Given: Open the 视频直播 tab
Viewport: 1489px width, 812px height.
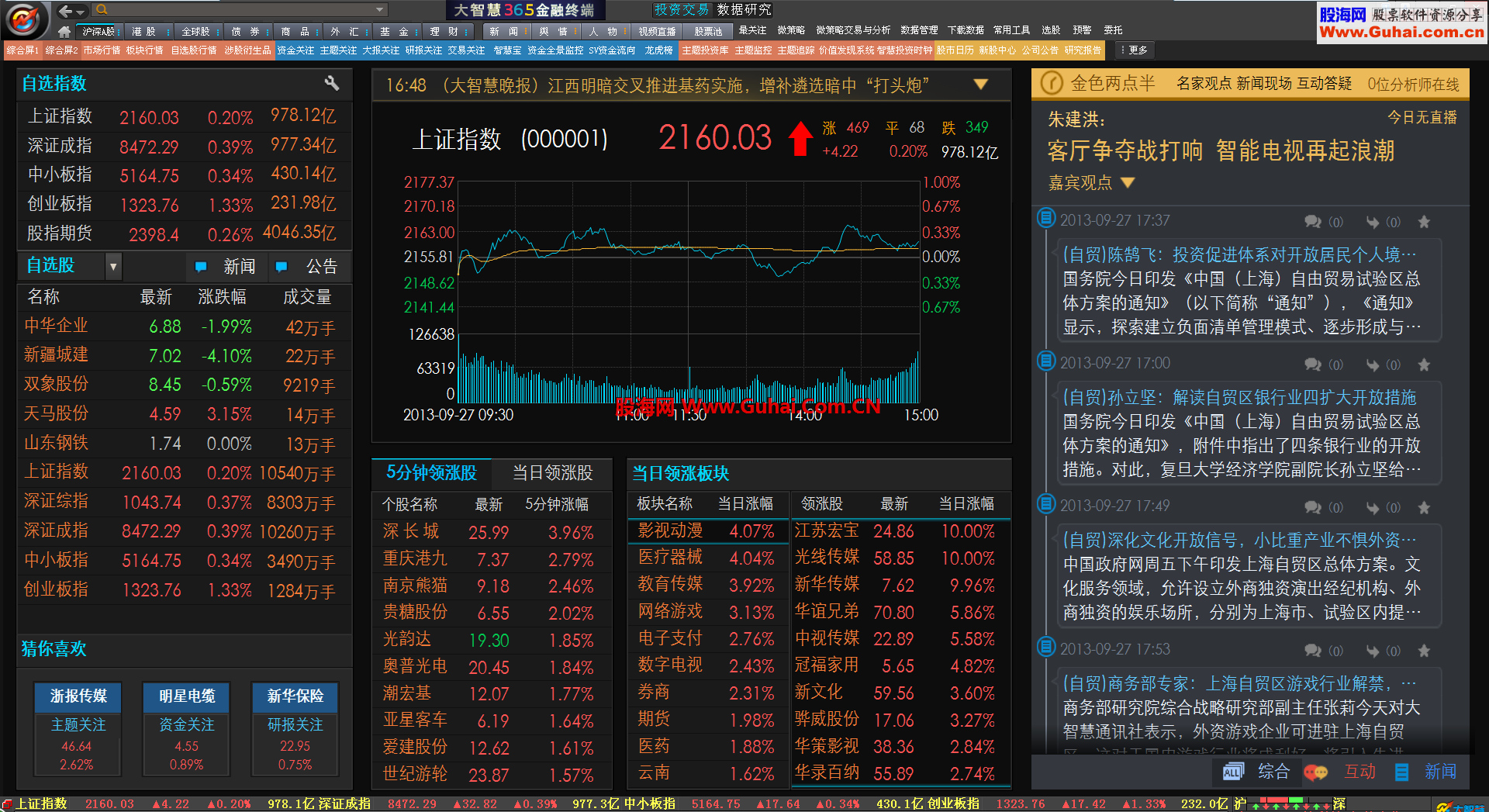Looking at the screenshot, I should pyautogui.click(x=657, y=32).
